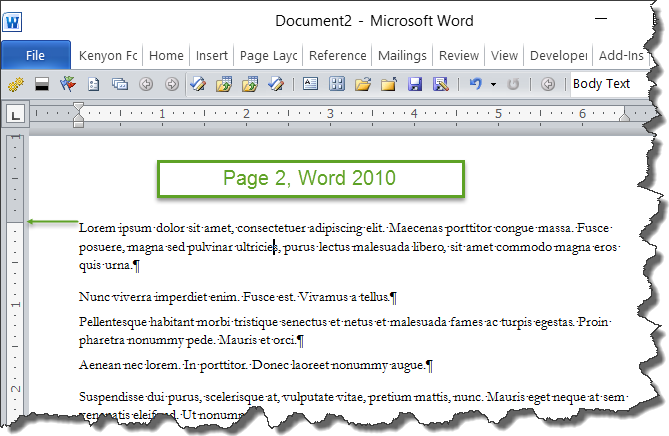Click the Save As disk-with-pencil icon
The width and height of the screenshot is (669, 436).
pyautogui.click(x=441, y=84)
